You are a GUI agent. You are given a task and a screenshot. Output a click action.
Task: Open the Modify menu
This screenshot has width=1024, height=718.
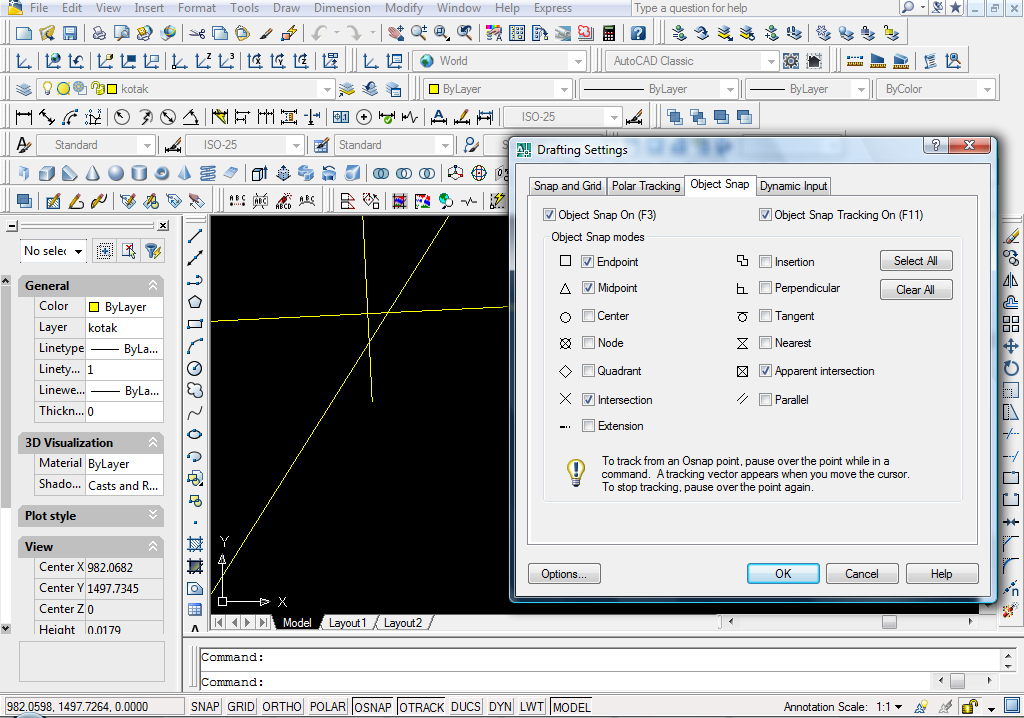pos(404,8)
